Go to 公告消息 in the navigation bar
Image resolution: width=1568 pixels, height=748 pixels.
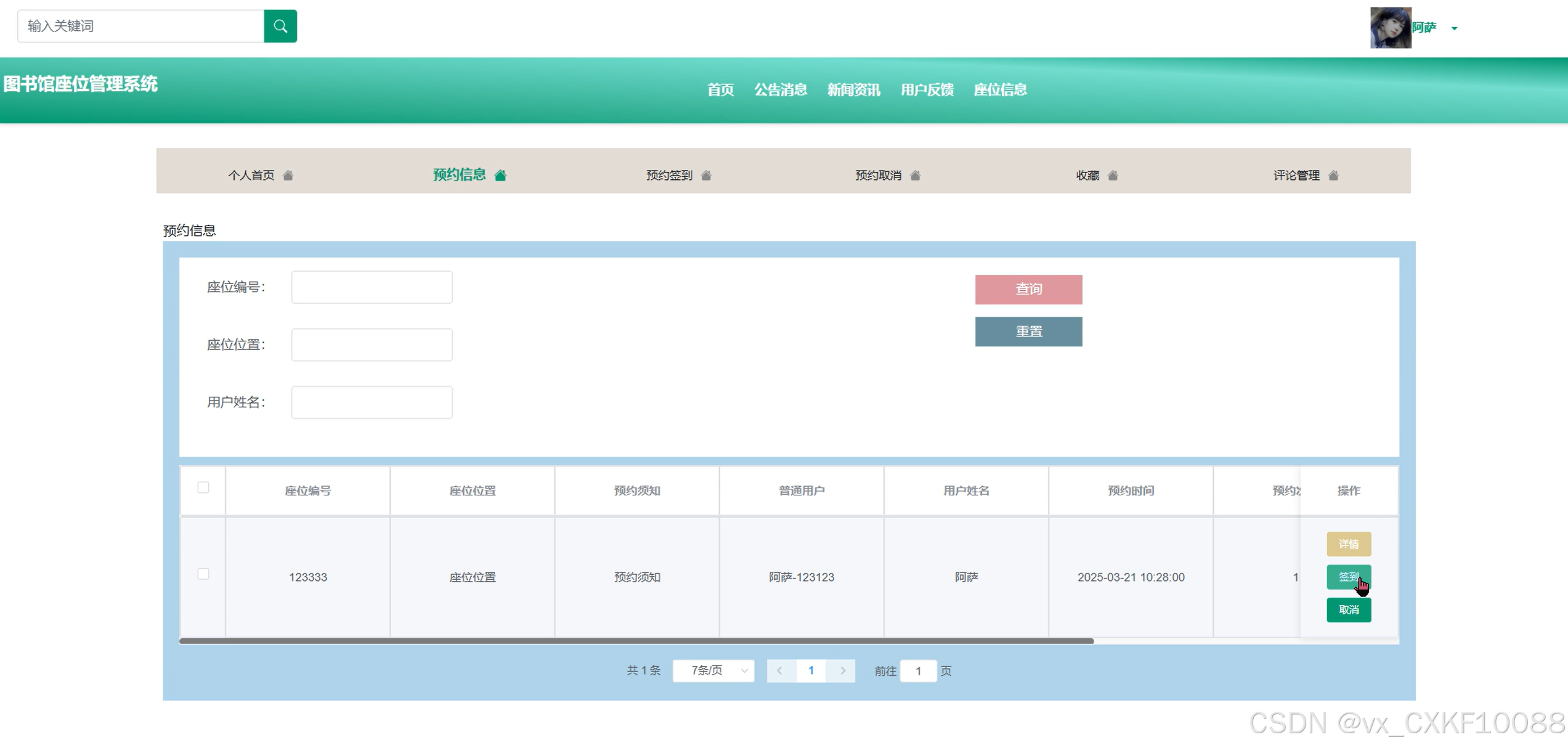click(781, 90)
